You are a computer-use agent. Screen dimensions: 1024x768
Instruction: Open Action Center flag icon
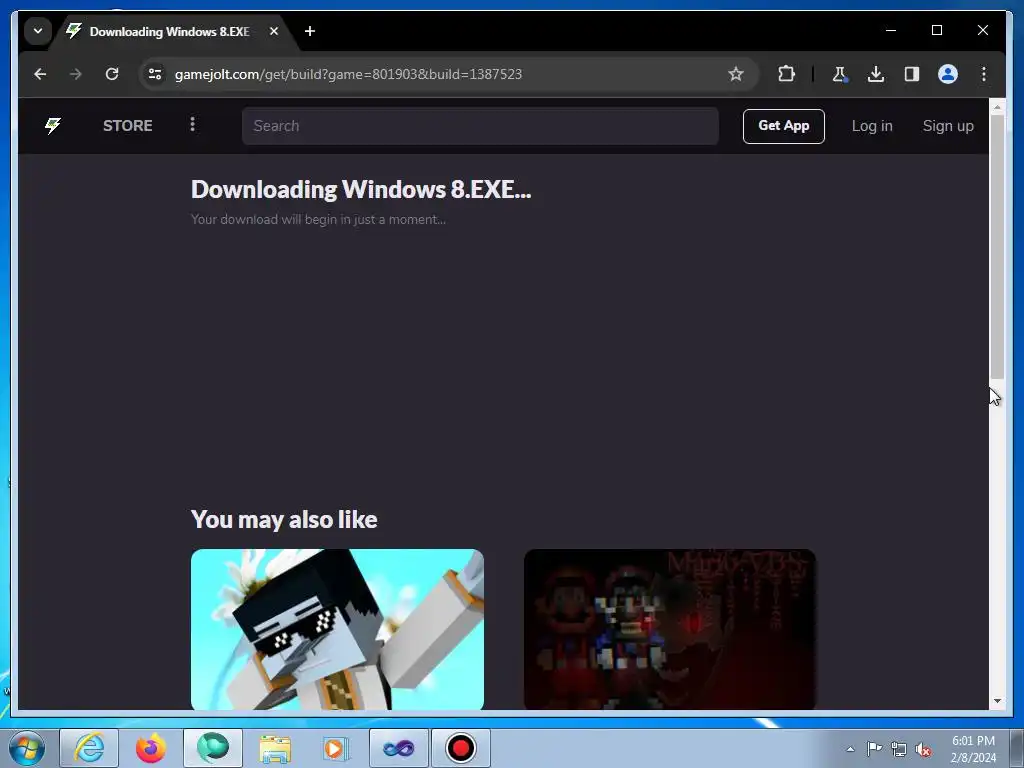(x=874, y=749)
